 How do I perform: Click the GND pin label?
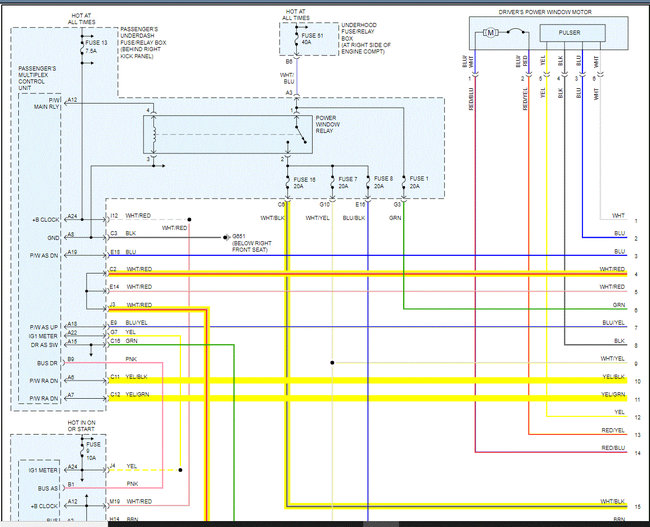pyautogui.click(x=54, y=238)
